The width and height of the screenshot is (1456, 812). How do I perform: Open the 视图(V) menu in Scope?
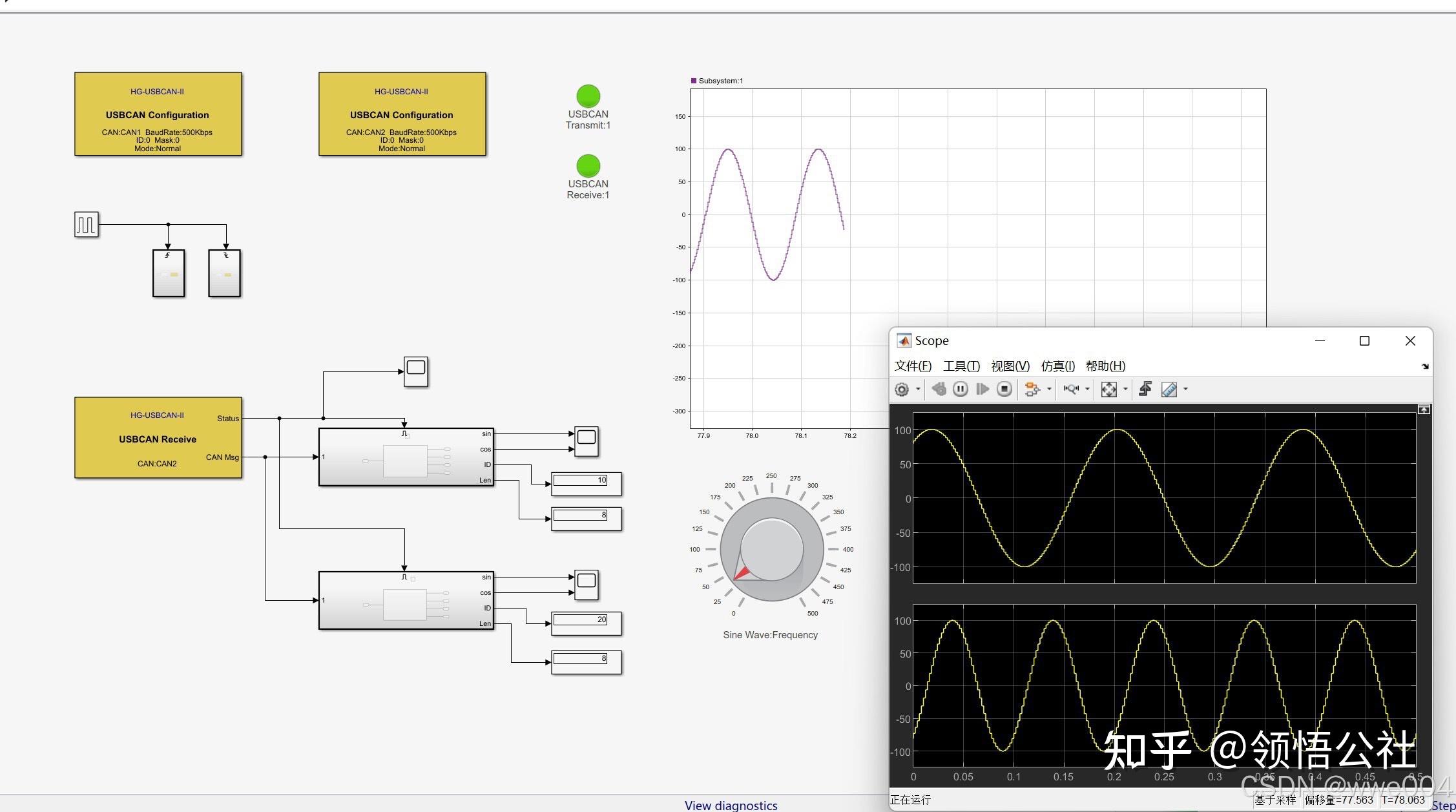click(x=1010, y=366)
